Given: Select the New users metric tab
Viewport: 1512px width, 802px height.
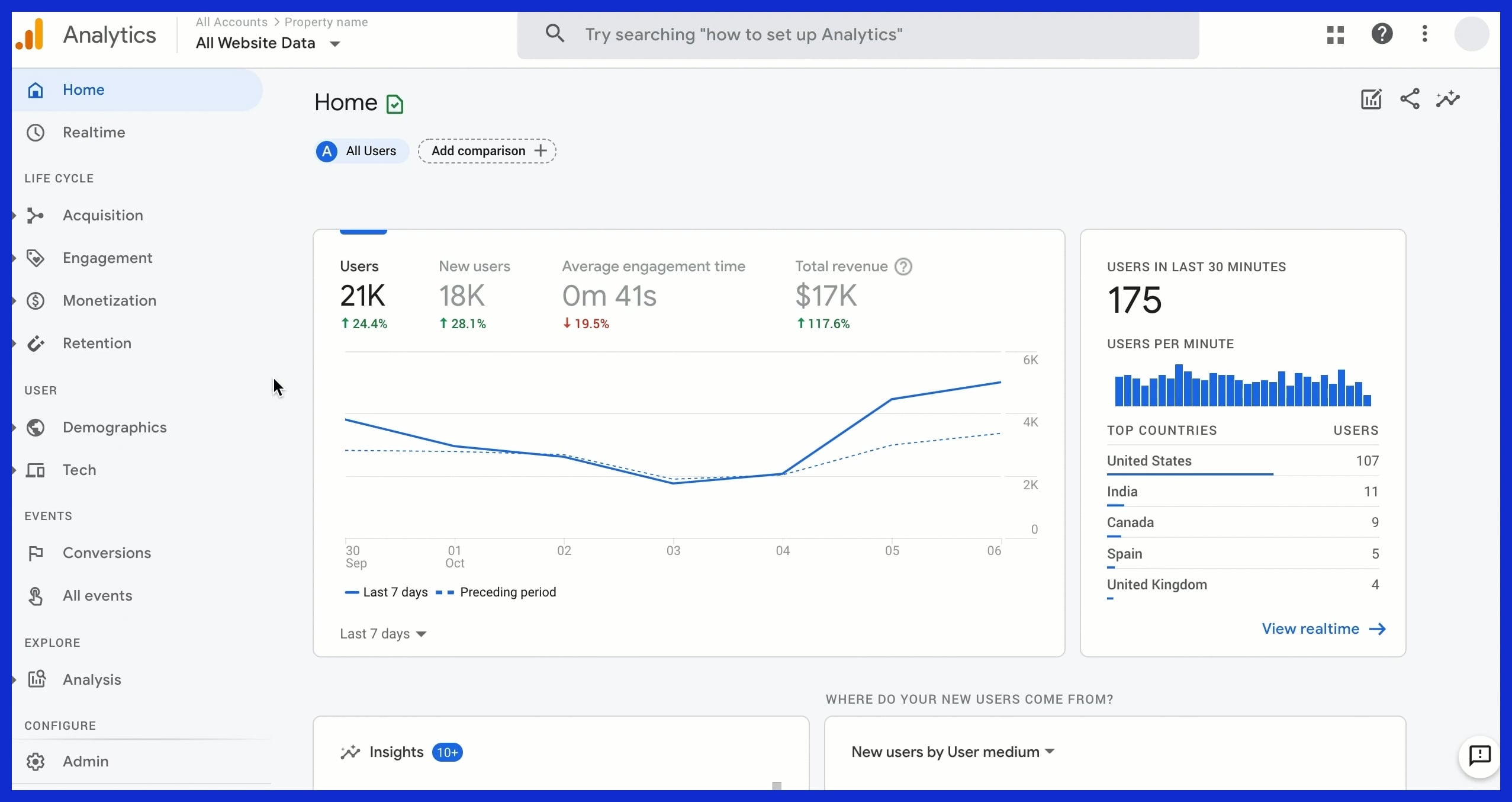Looking at the screenshot, I should [474, 294].
